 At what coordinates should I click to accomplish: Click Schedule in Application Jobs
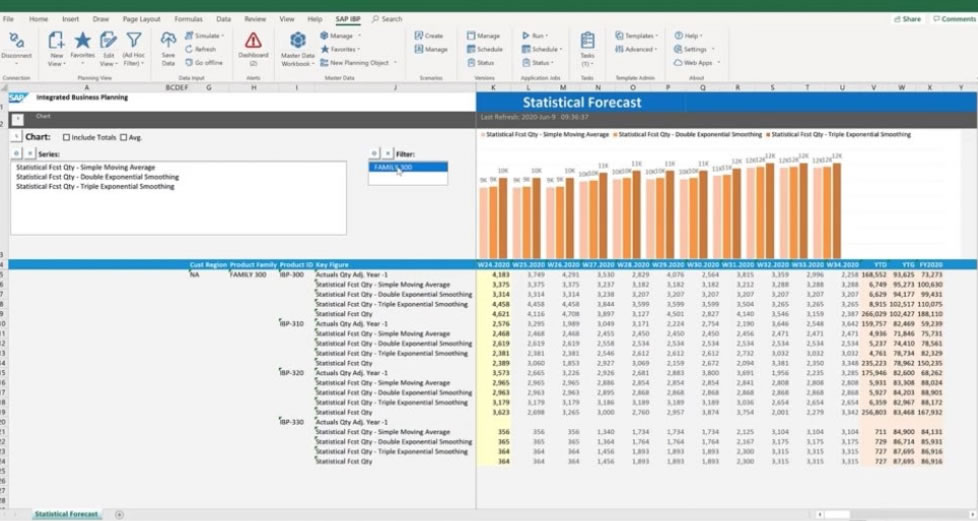click(541, 49)
